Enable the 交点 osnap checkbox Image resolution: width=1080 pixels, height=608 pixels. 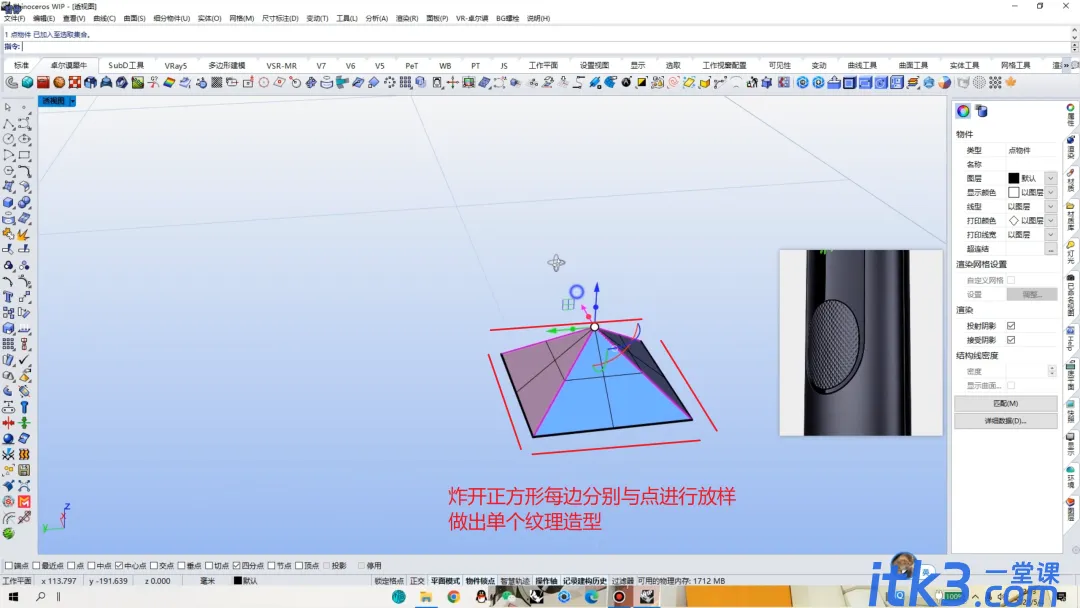(x=154, y=566)
